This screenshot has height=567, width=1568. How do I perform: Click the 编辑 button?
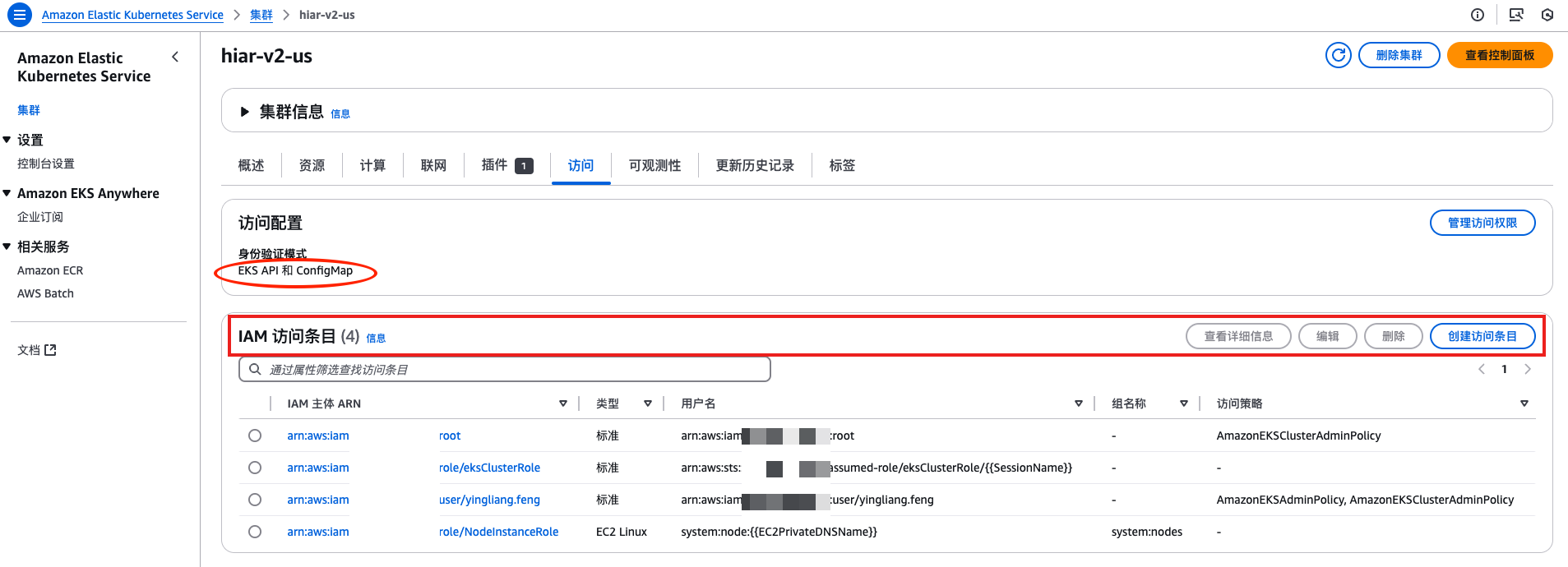[x=1327, y=336]
